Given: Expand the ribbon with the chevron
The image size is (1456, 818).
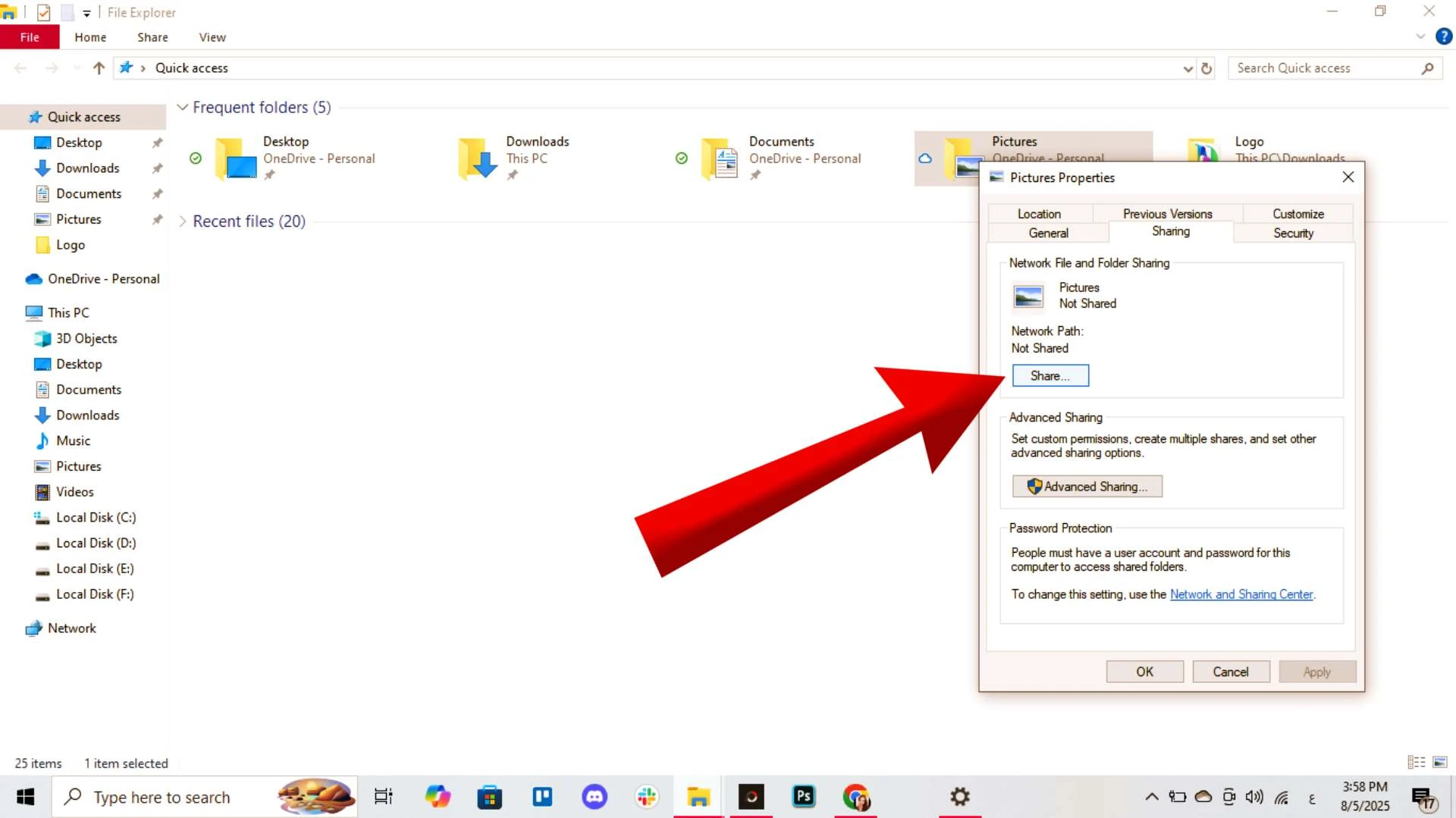Looking at the screenshot, I should click(1420, 36).
